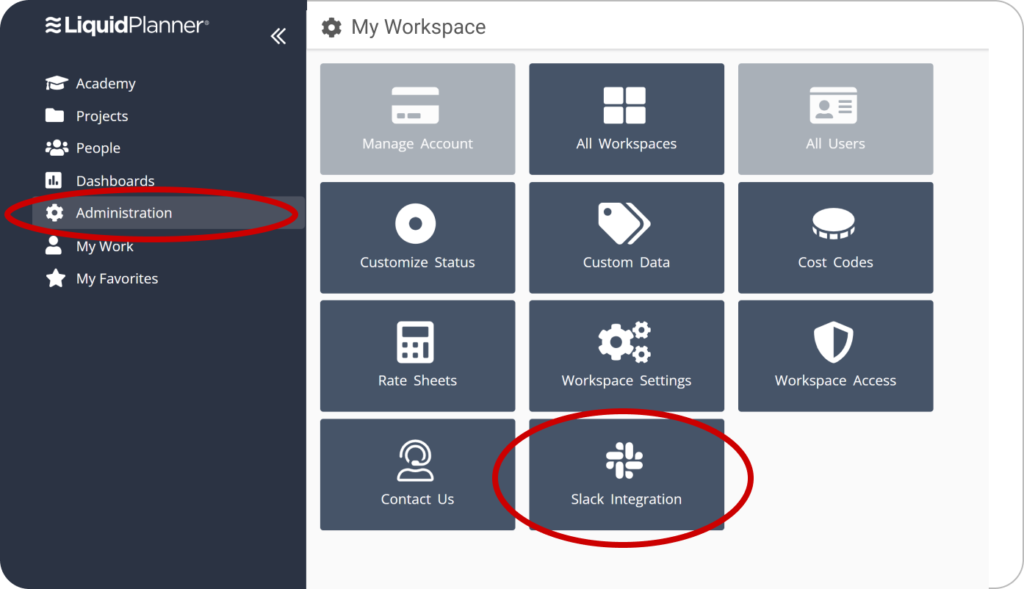Collapse the sidebar with the double chevron
Screen dimensions: 1024x589
[x=278, y=36]
